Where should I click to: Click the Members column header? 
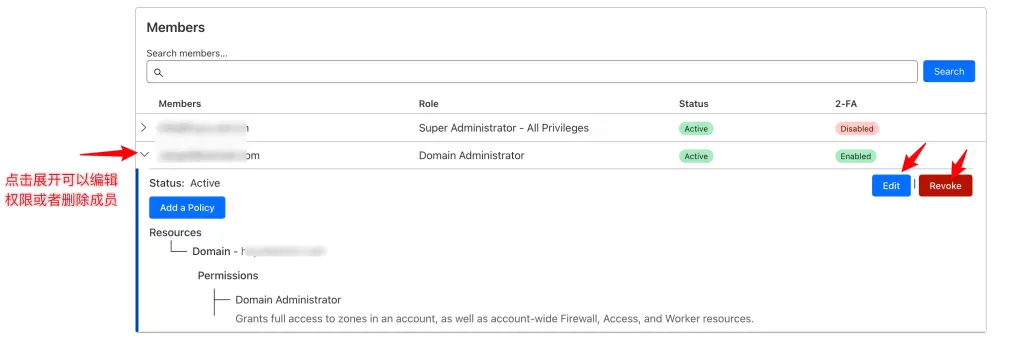[x=180, y=104]
